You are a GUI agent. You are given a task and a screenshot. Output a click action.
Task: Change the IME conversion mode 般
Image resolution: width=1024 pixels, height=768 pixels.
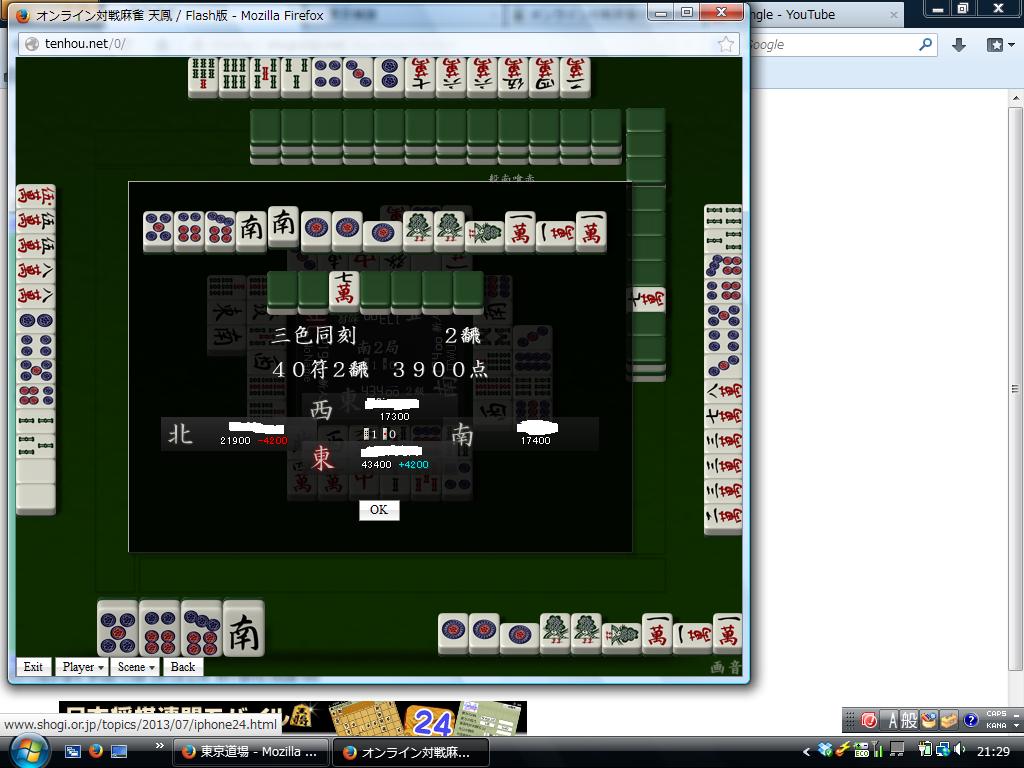910,720
